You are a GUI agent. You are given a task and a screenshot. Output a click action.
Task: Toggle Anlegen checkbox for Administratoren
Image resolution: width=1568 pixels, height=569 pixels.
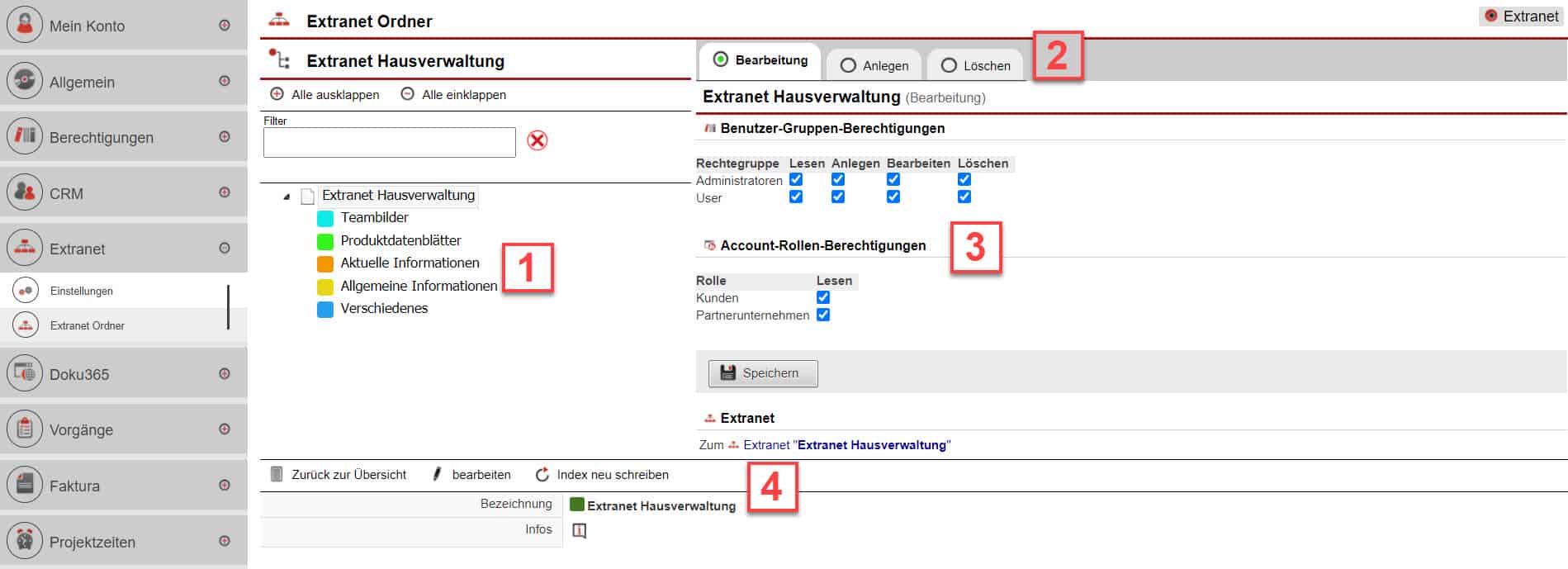838,179
